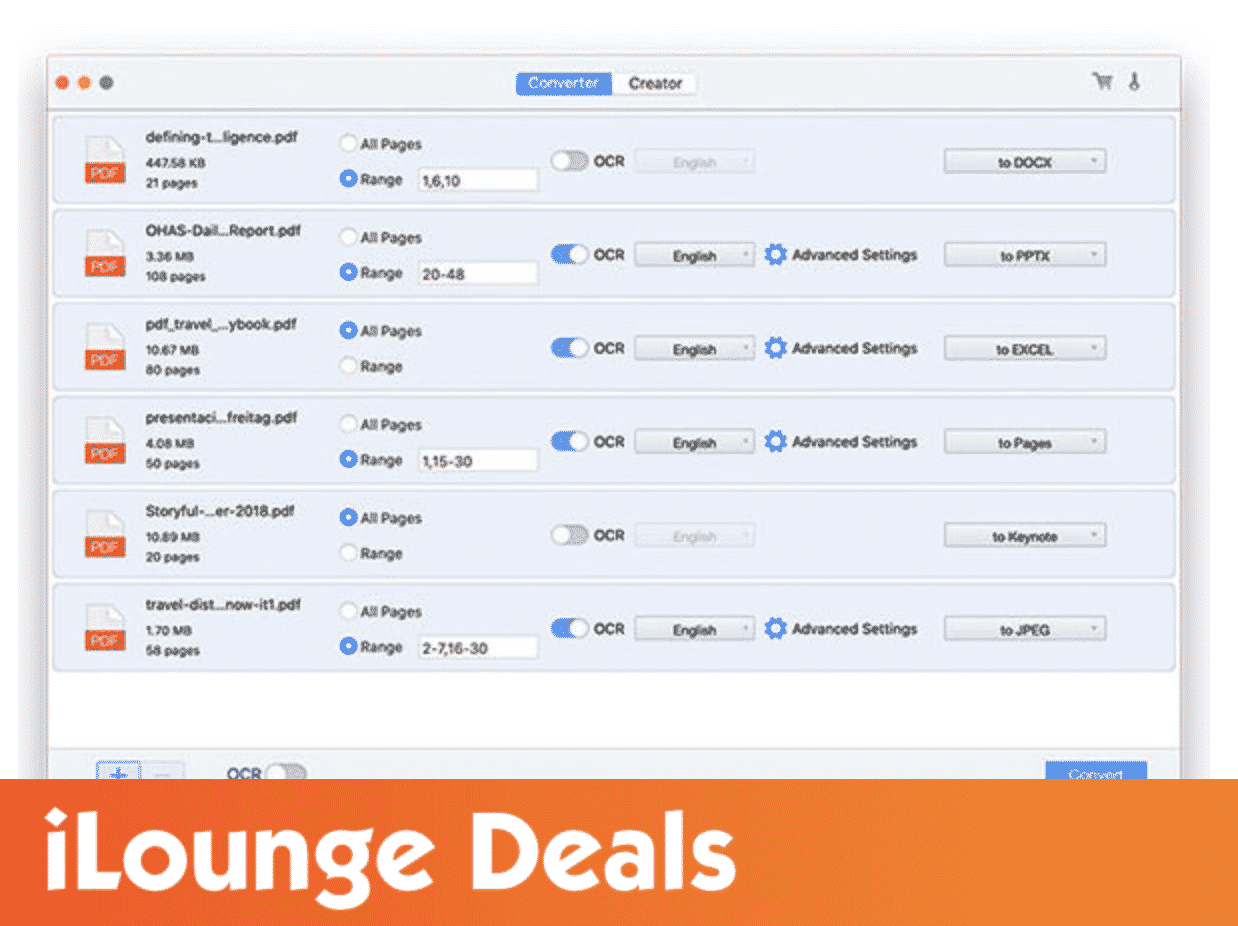Click the Advanced Settings gear for presentaci...freitag.pdf

click(775, 442)
